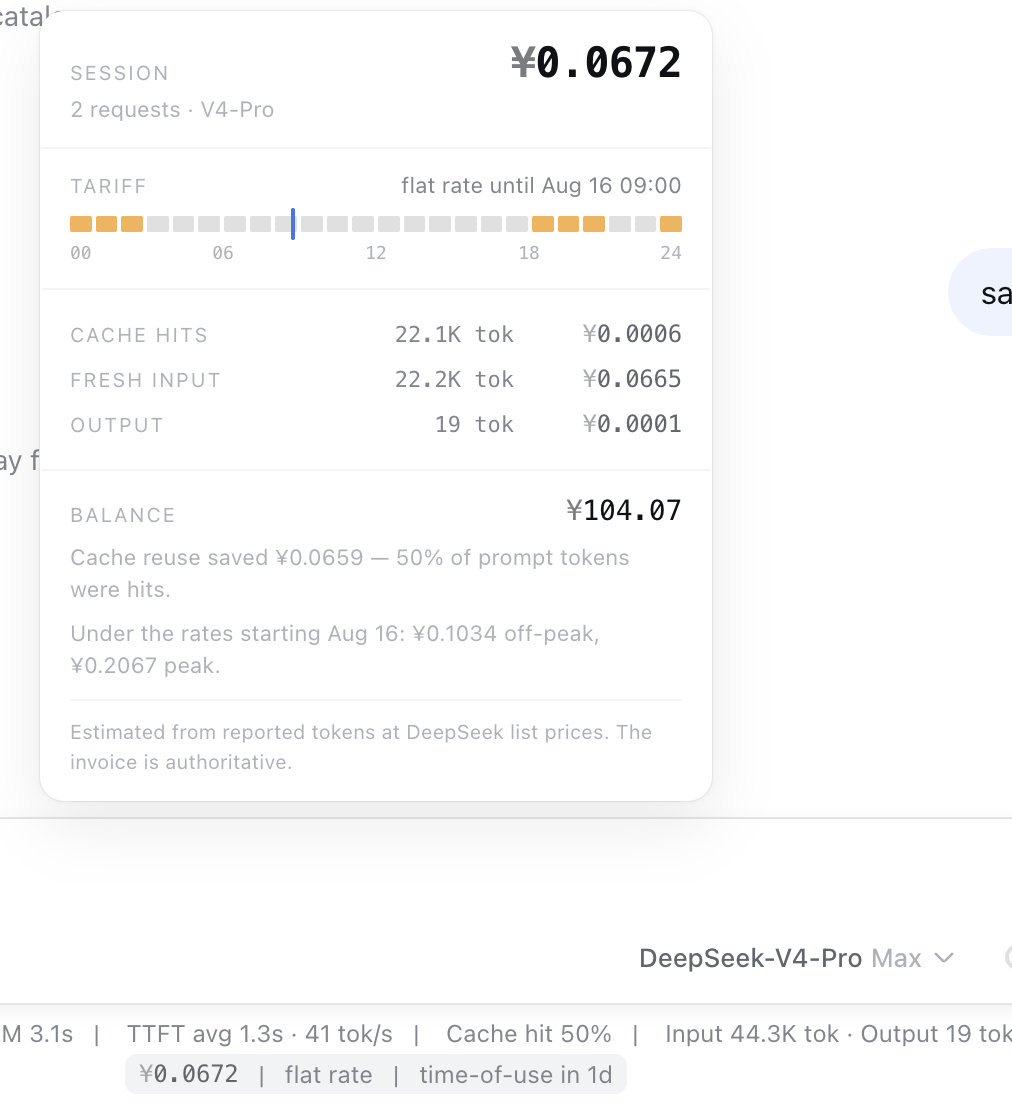The height and width of the screenshot is (1110, 1012).
Task: Click the 'flat rate' label in status pill
Action: 328,1075
